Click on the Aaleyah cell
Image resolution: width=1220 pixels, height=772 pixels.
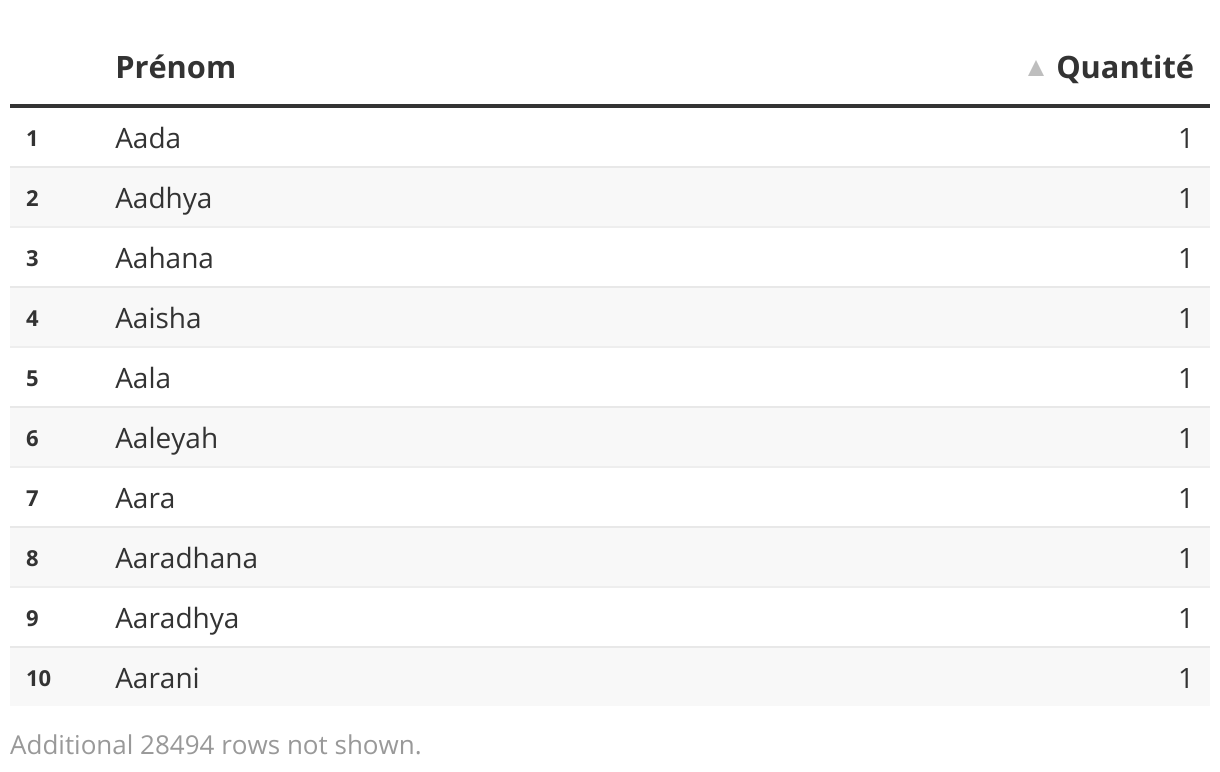click(166, 438)
